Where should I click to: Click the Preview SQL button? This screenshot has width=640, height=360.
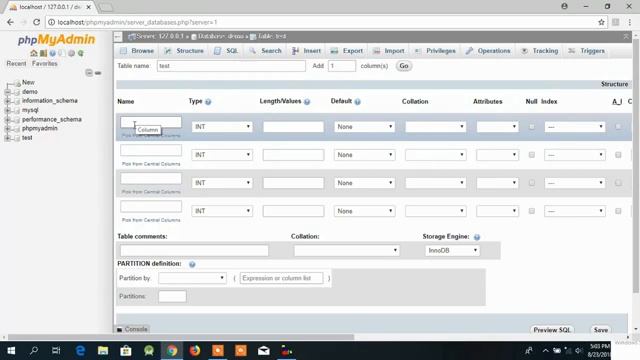pyautogui.click(x=552, y=330)
